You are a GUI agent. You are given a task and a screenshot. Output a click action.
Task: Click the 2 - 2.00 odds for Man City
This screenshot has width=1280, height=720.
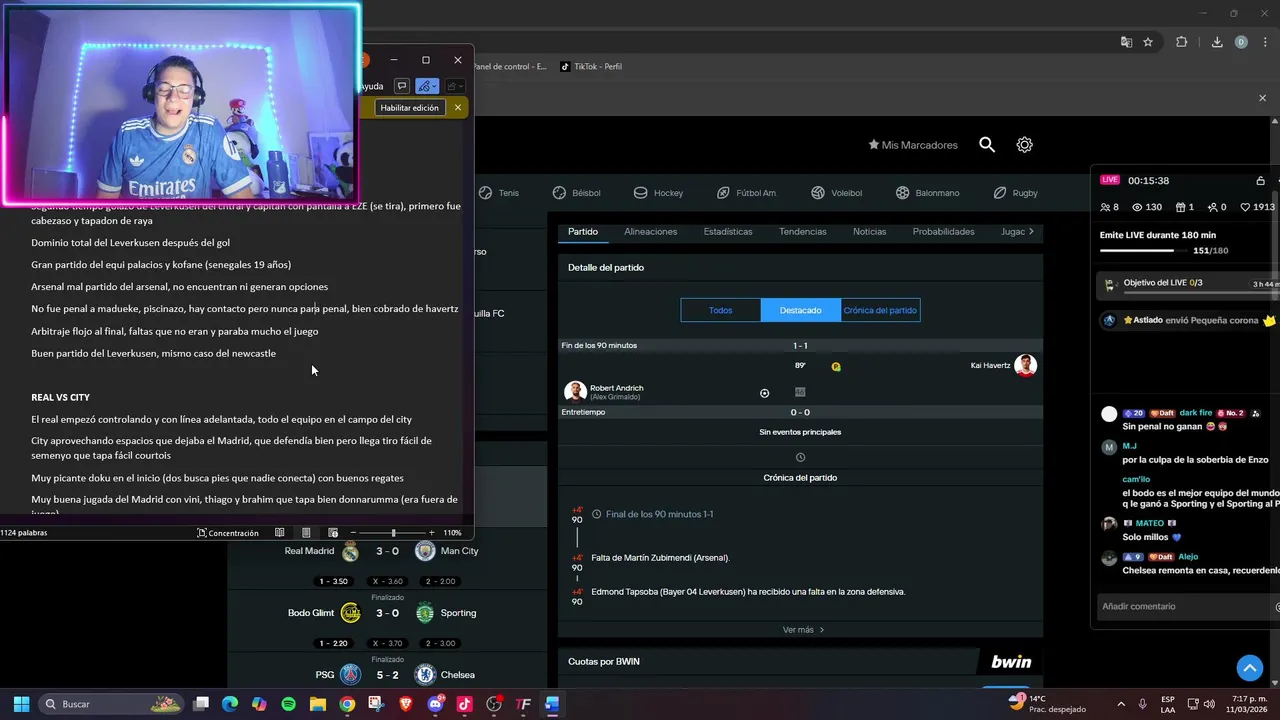(441, 582)
